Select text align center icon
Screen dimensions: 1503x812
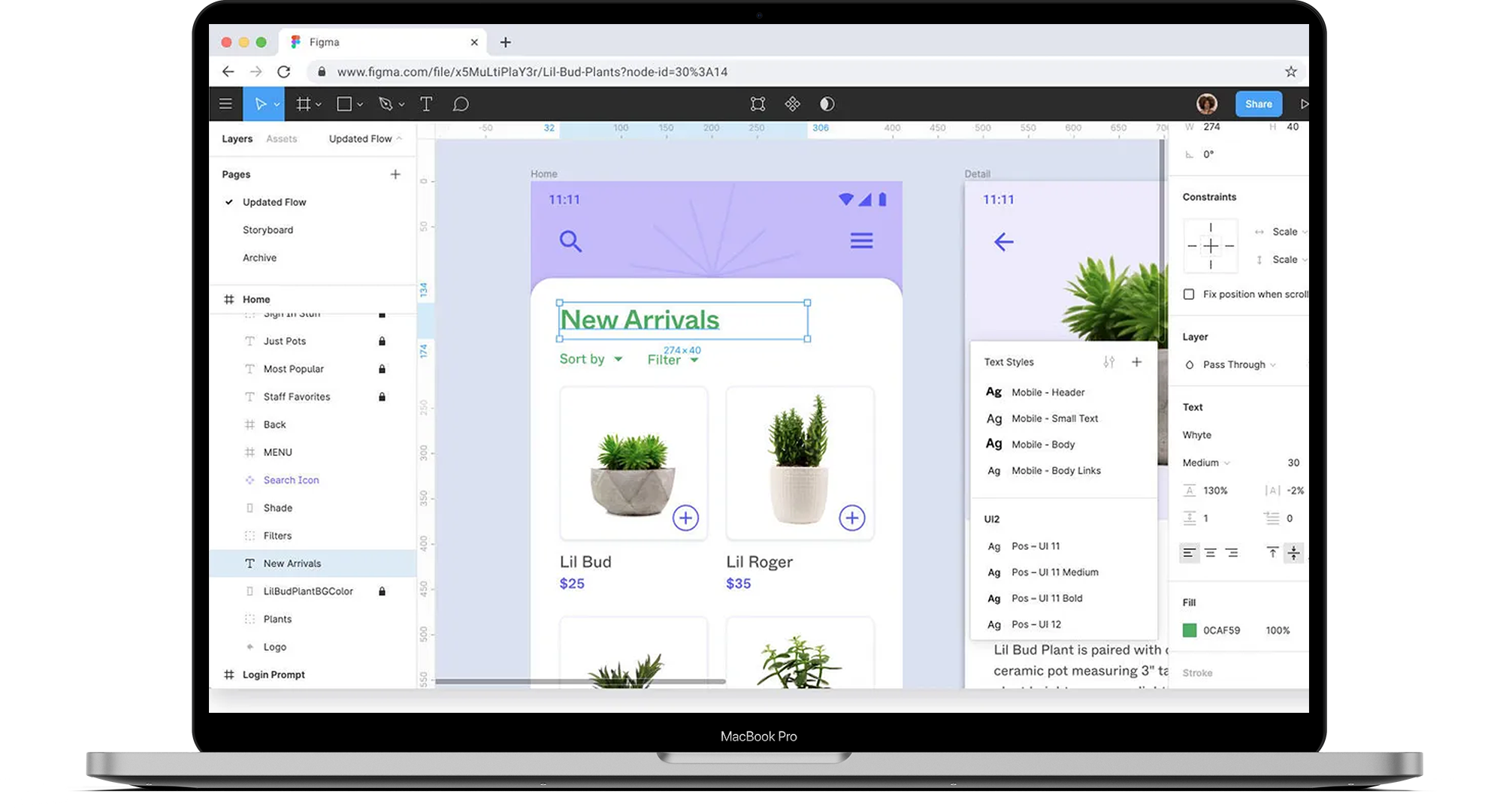click(1210, 553)
